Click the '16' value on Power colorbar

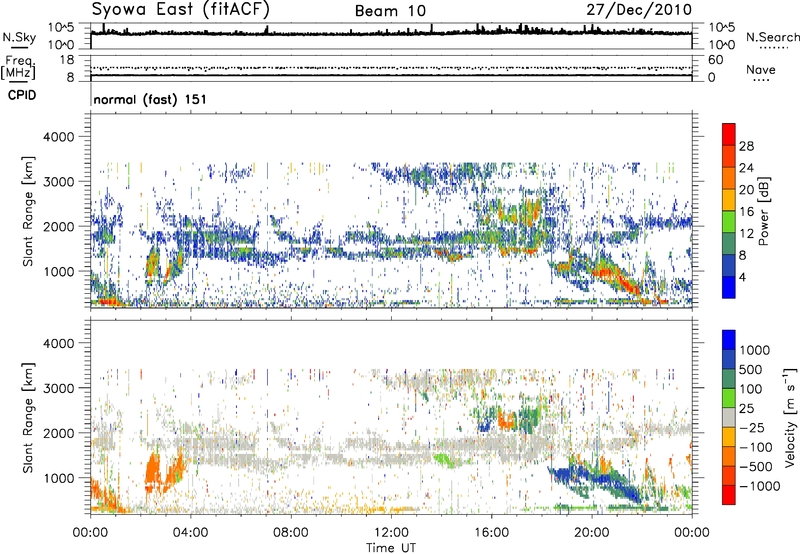click(746, 212)
